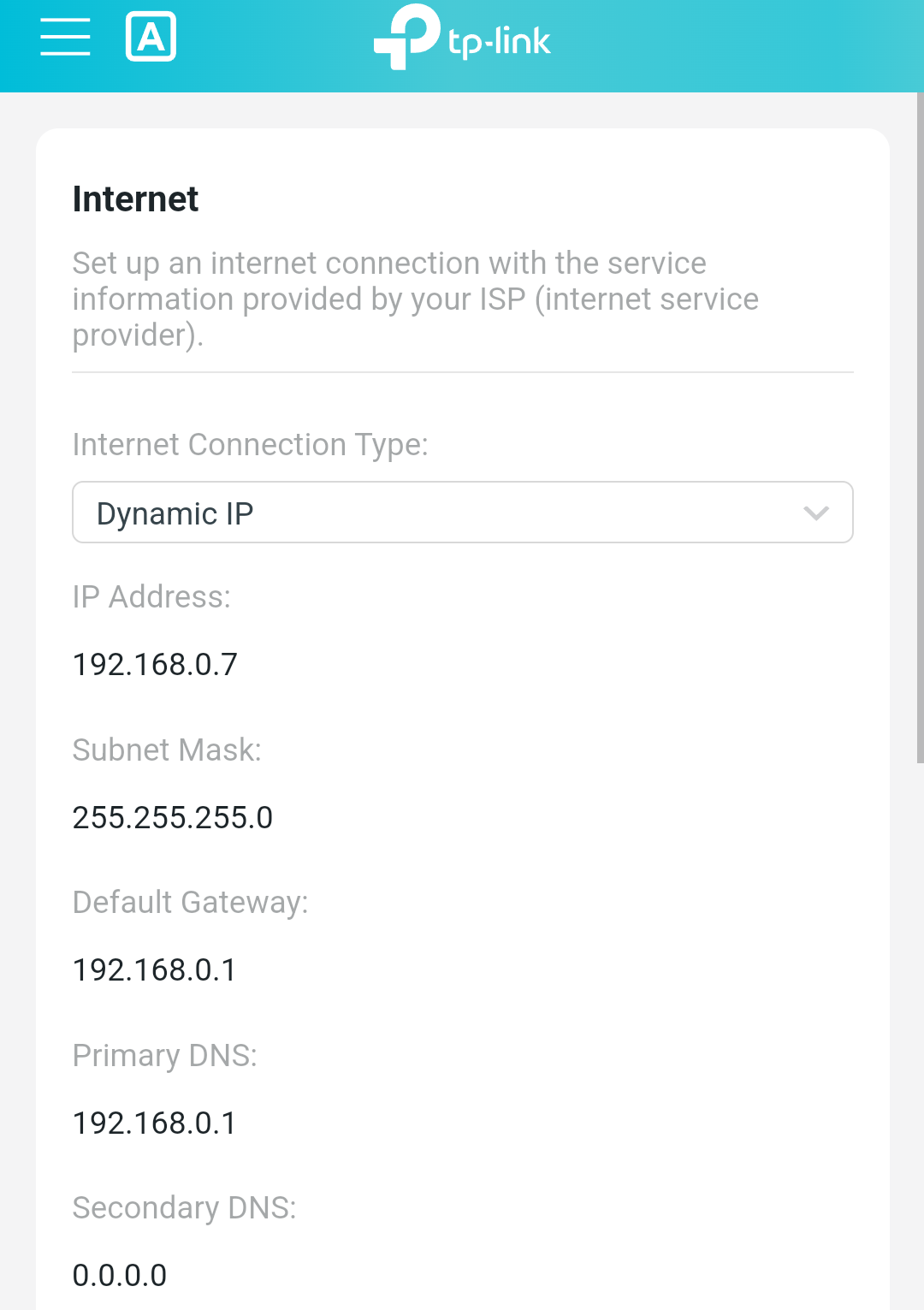Click the Subnet Mask label
Viewport: 924px width, 1310px height.
tap(167, 750)
